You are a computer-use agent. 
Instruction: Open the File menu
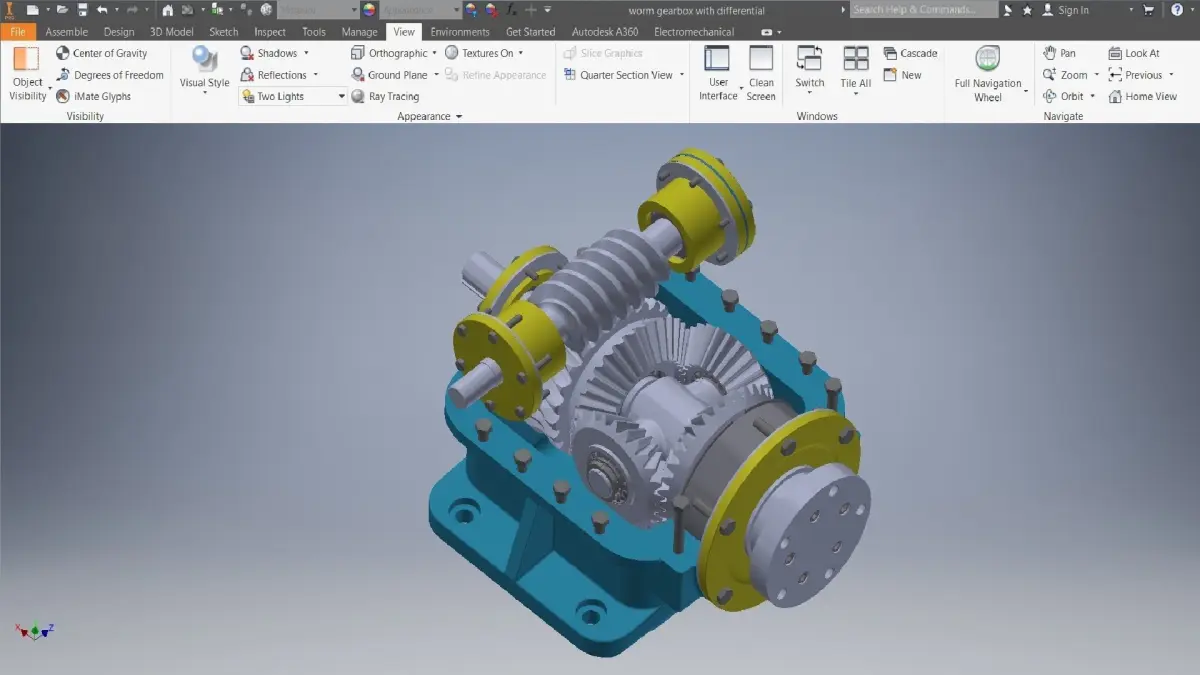pyautogui.click(x=18, y=32)
